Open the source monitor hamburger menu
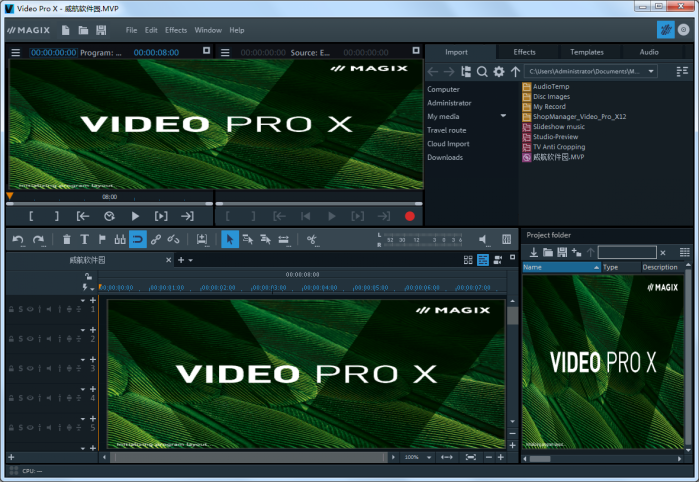The height and width of the screenshot is (482, 699). 225,53
